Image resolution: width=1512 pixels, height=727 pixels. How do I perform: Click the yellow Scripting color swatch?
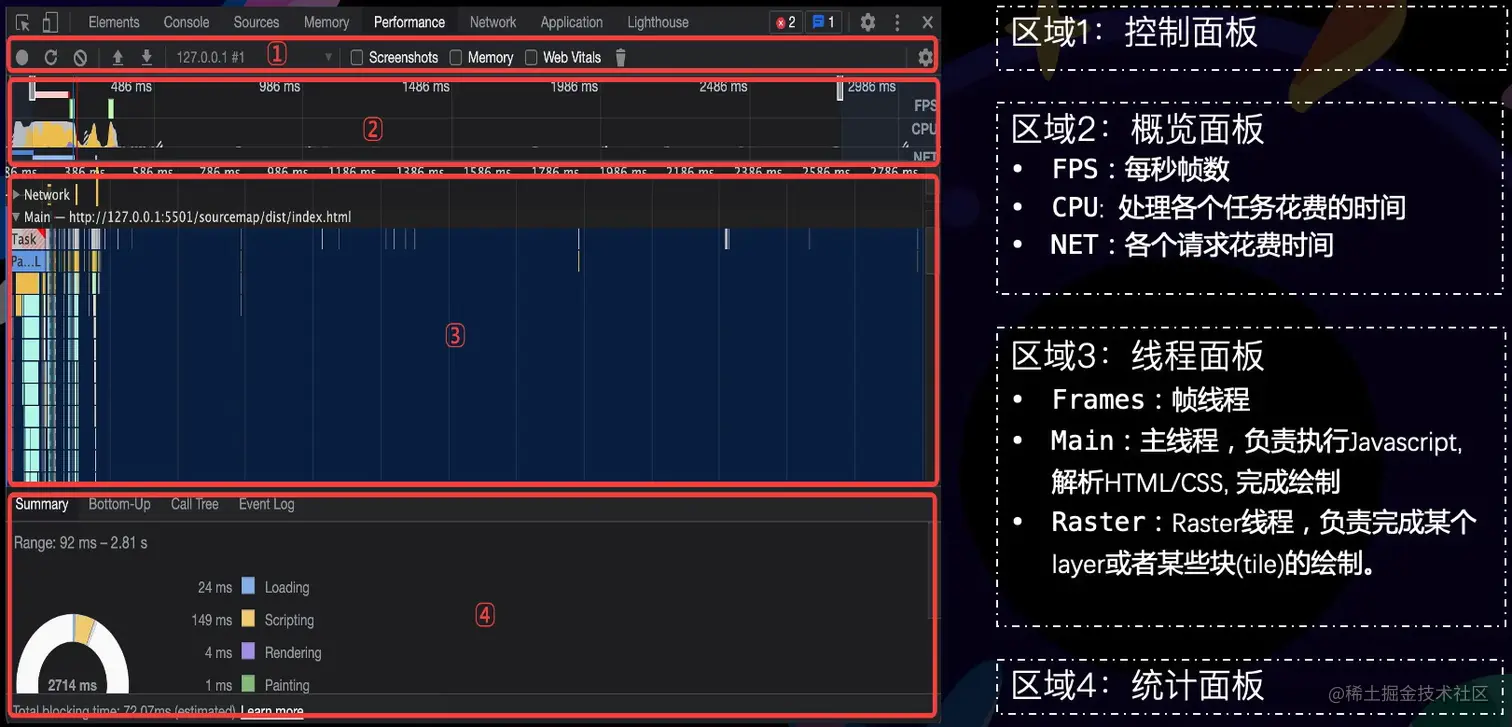click(248, 619)
